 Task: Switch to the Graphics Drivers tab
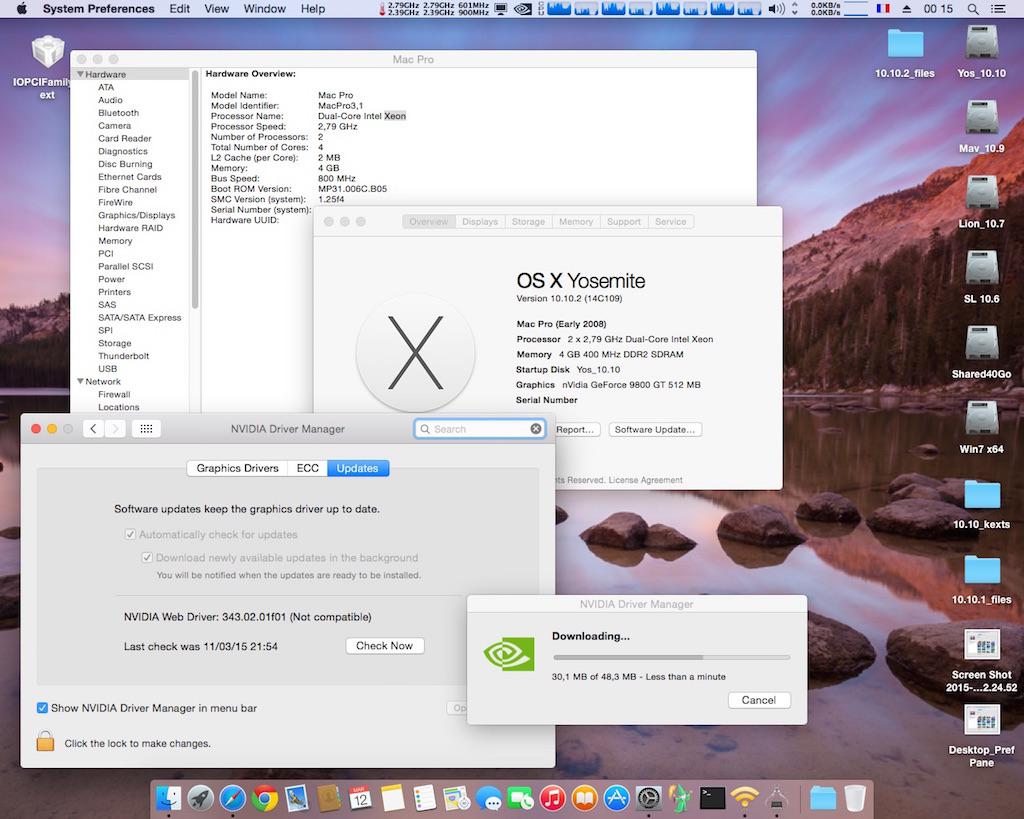pos(237,468)
